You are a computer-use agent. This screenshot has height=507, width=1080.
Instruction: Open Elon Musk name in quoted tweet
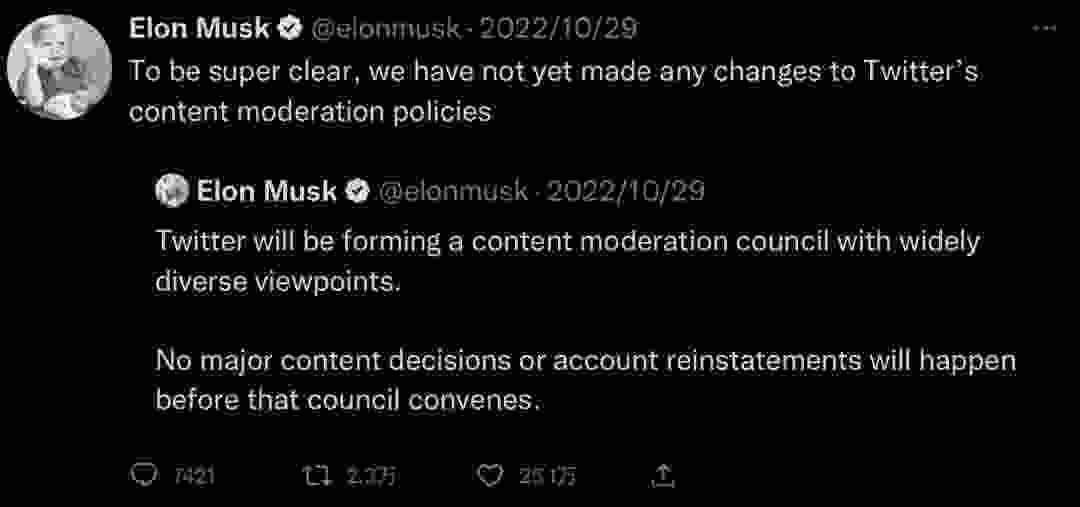267,192
